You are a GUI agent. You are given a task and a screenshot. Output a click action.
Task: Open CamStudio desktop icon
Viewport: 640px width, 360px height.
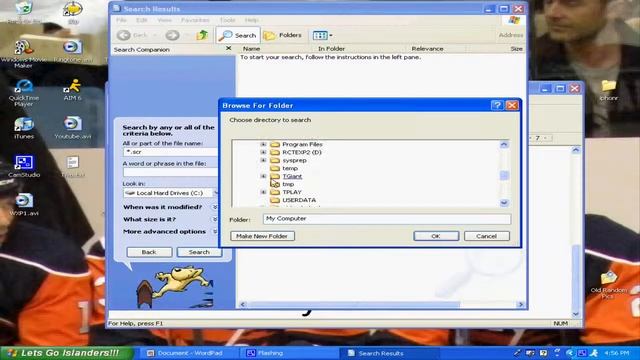click(x=24, y=167)
